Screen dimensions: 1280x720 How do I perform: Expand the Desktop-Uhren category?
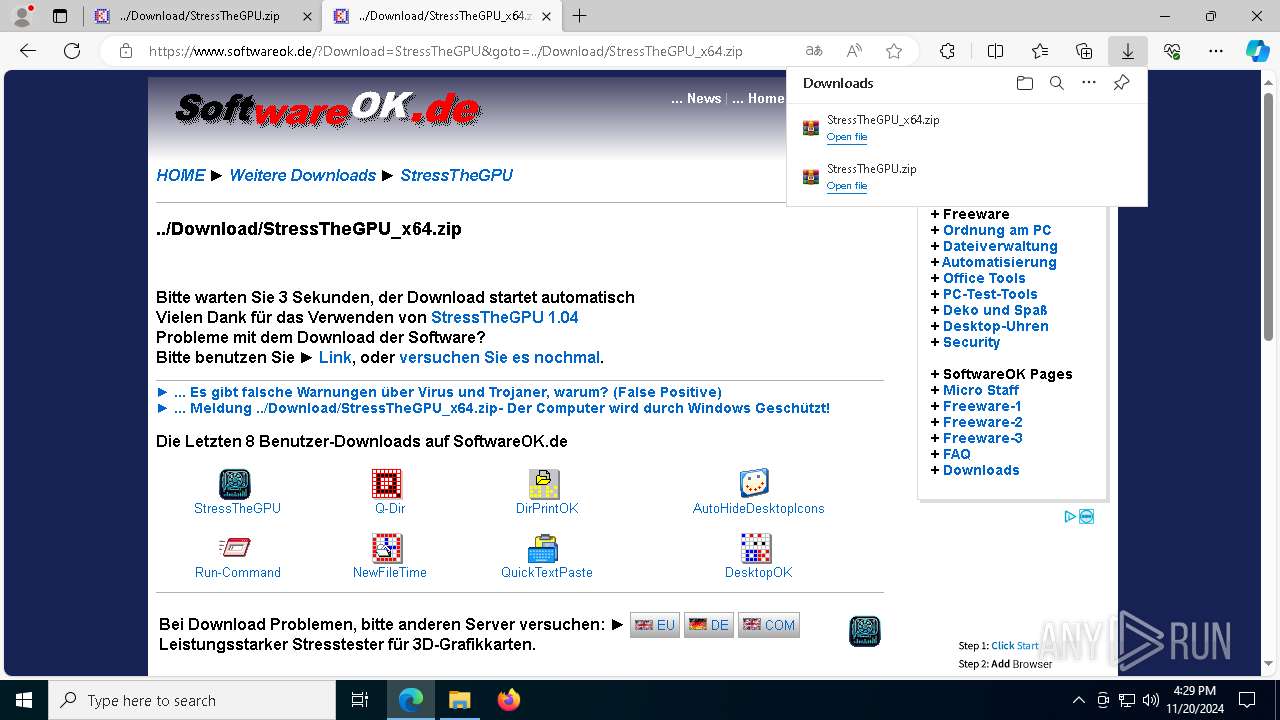coord(996,326)
